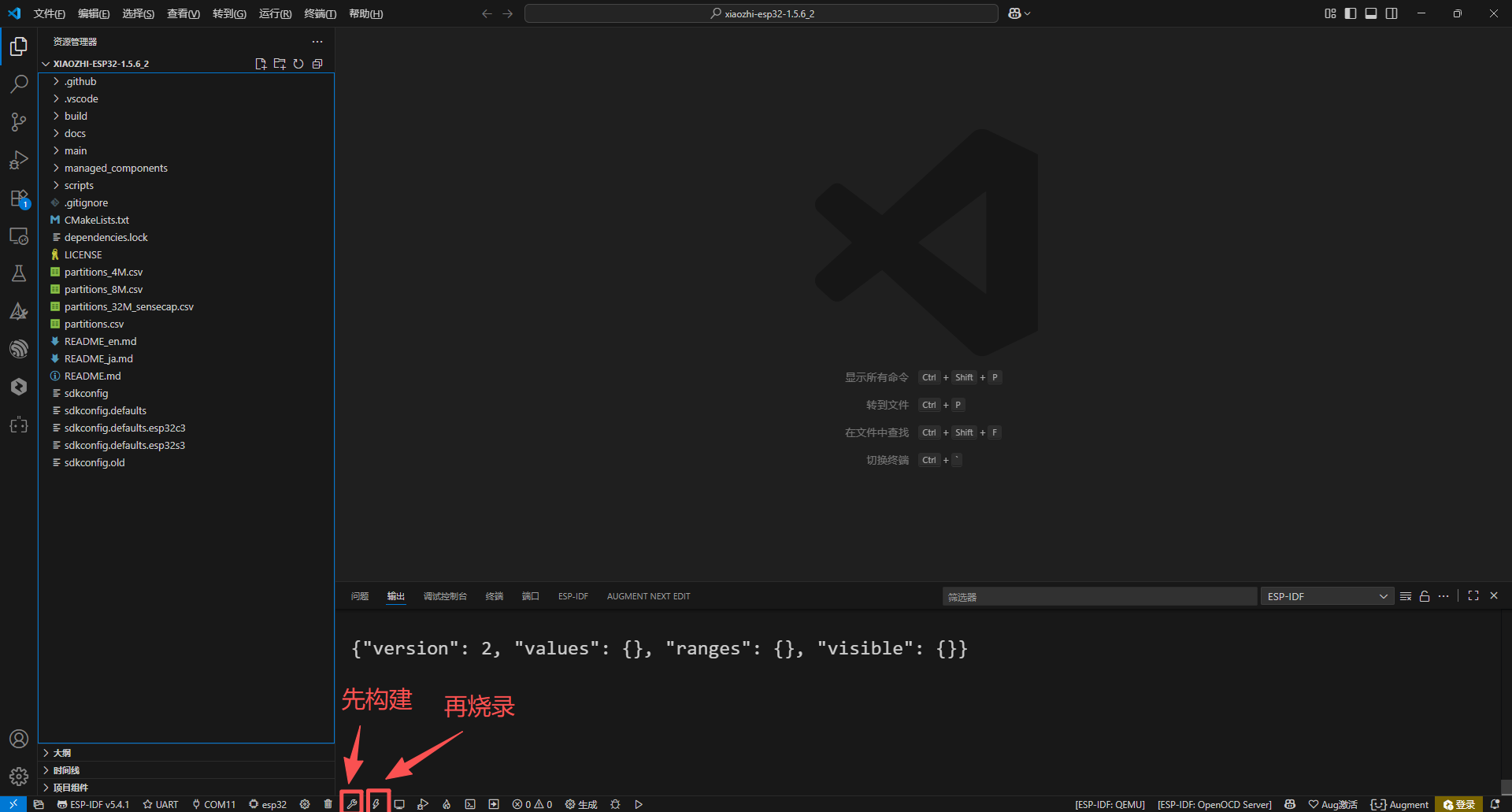Open the Explorer view in the activity bar
Image resolution: width=1512 pixels, height=812 pixels.
tap(19, 46)
